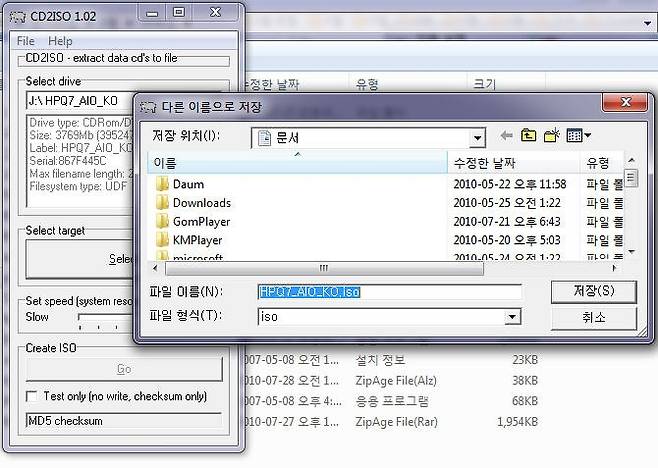The width and height of the screenshot is (658, 468).
Task: Open the view menu icon
Action: (578, 136)
